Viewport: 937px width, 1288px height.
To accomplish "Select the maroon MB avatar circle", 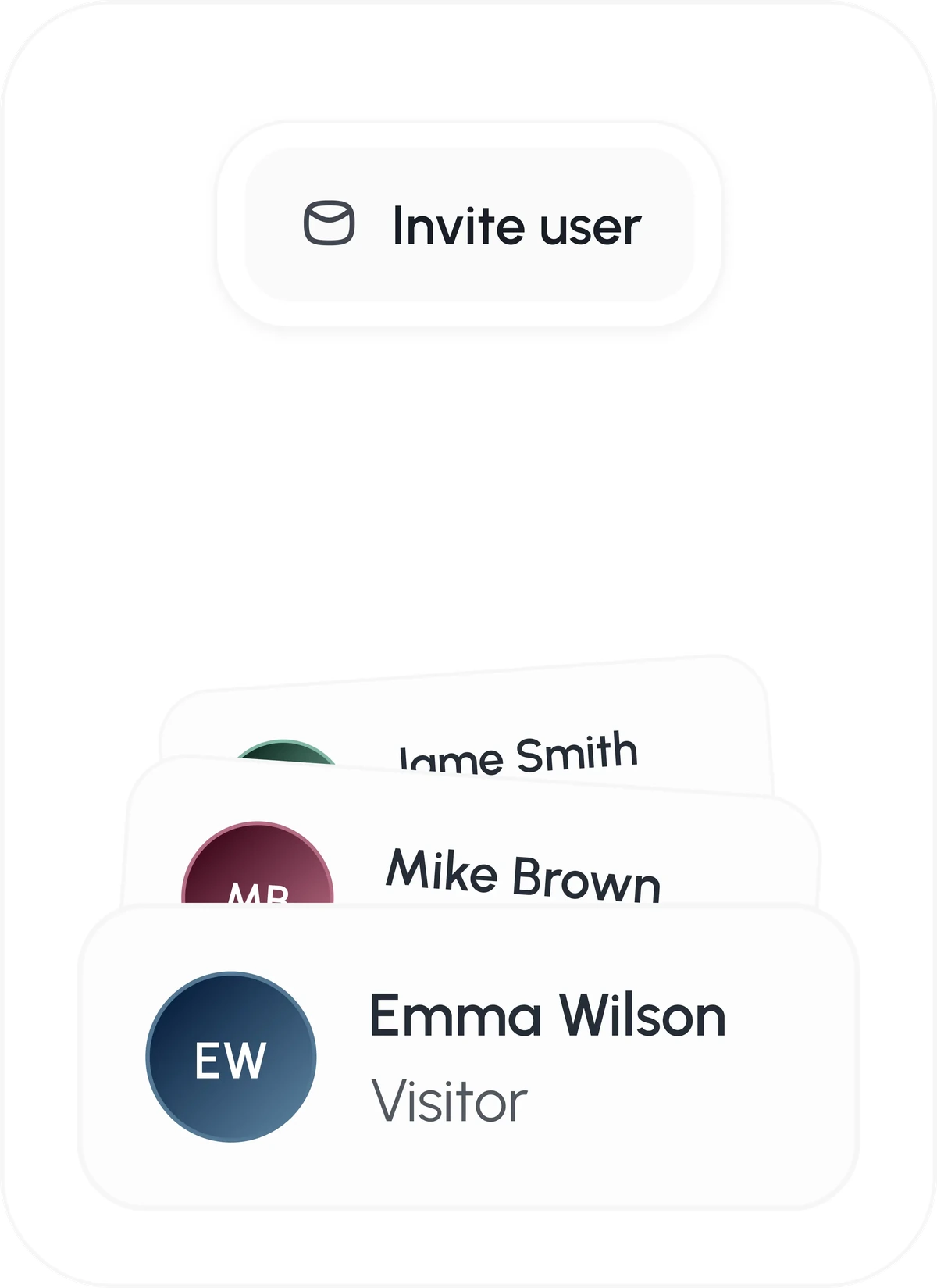I will pyautogui.click(x=258, y=863).
